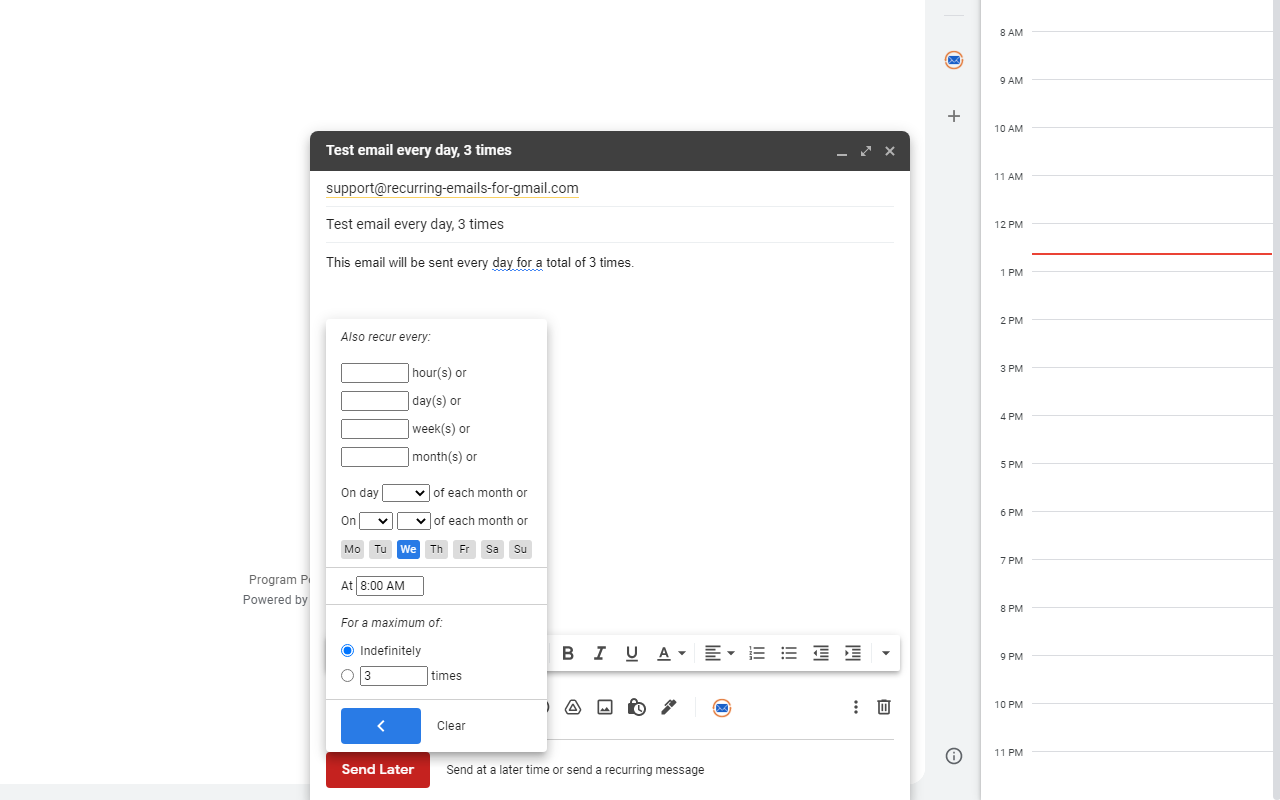Open the 'On day' month dropdown
The width and height of the screenshot is (1280, 800).
point(405,492)
